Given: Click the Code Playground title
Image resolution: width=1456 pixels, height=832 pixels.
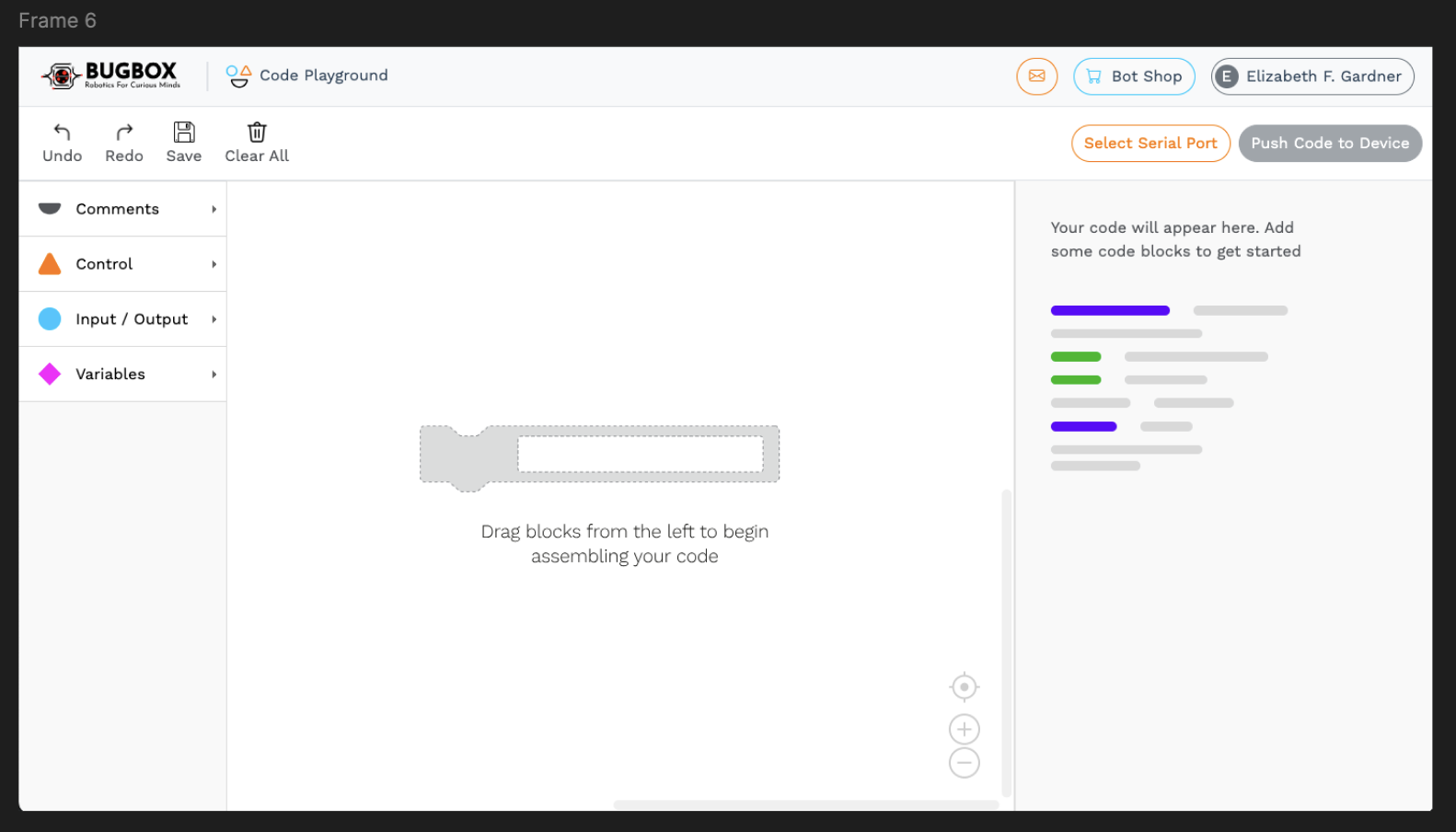Looking at the screenshot, I should click(324, 75).
